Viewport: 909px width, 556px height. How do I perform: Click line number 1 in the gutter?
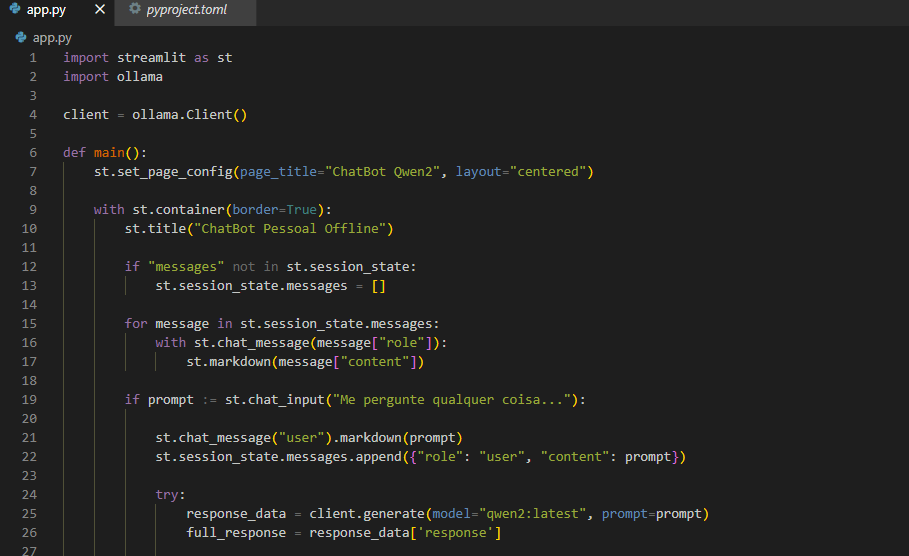coord(33,58)
